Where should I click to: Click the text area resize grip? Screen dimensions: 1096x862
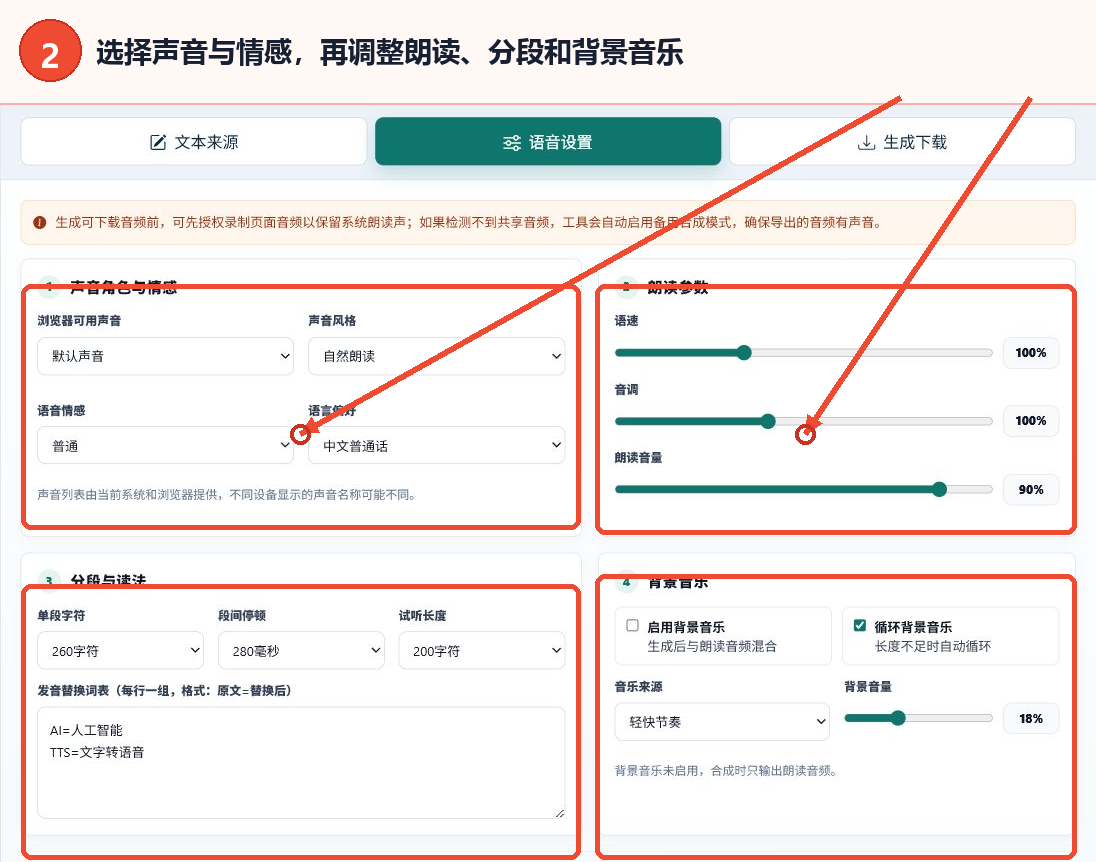[559, 812]
